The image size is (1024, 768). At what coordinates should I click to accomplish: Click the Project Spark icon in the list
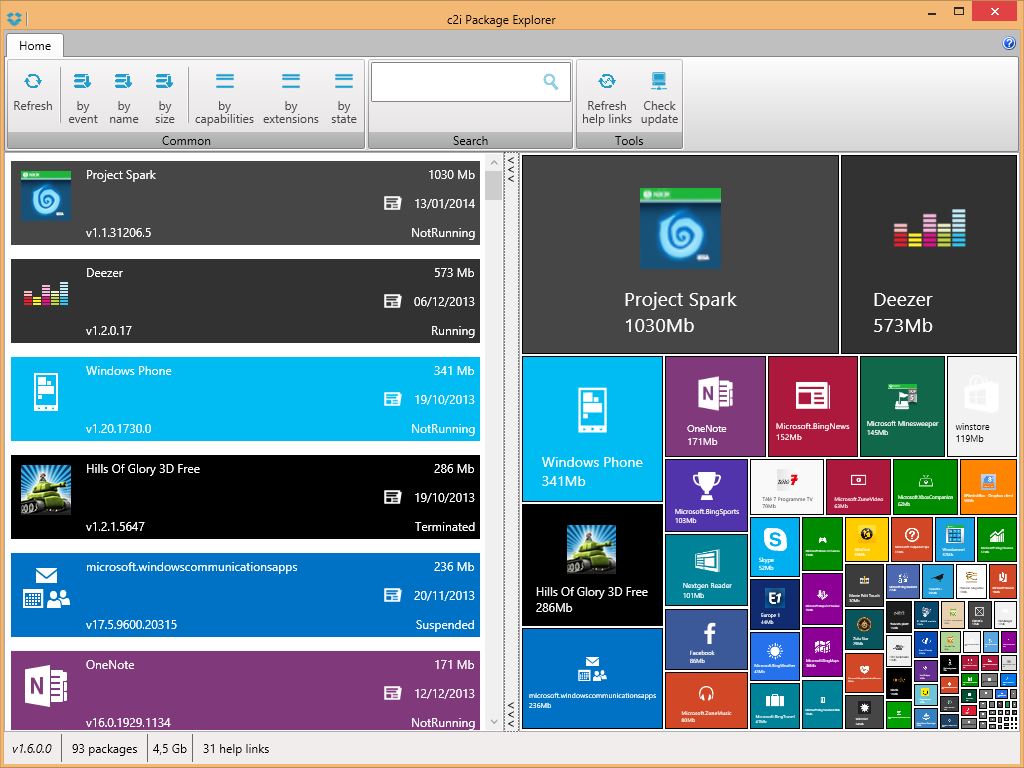(x=46, y=196)
